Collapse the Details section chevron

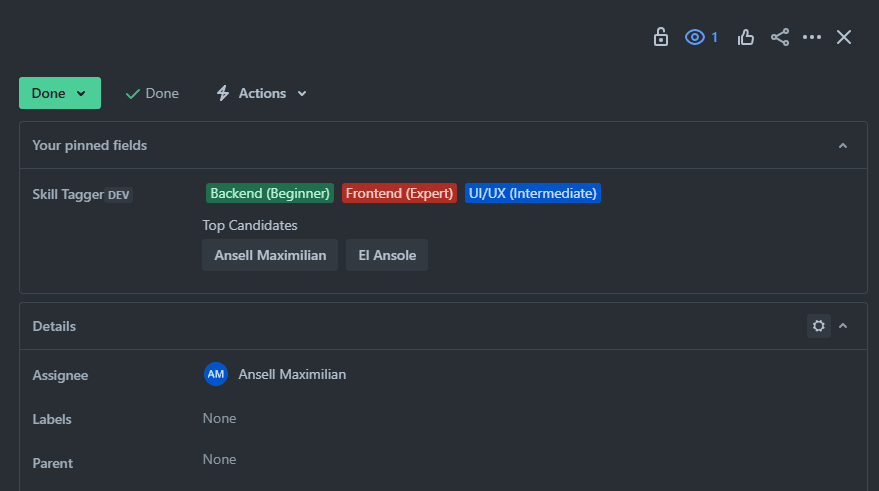843,326
